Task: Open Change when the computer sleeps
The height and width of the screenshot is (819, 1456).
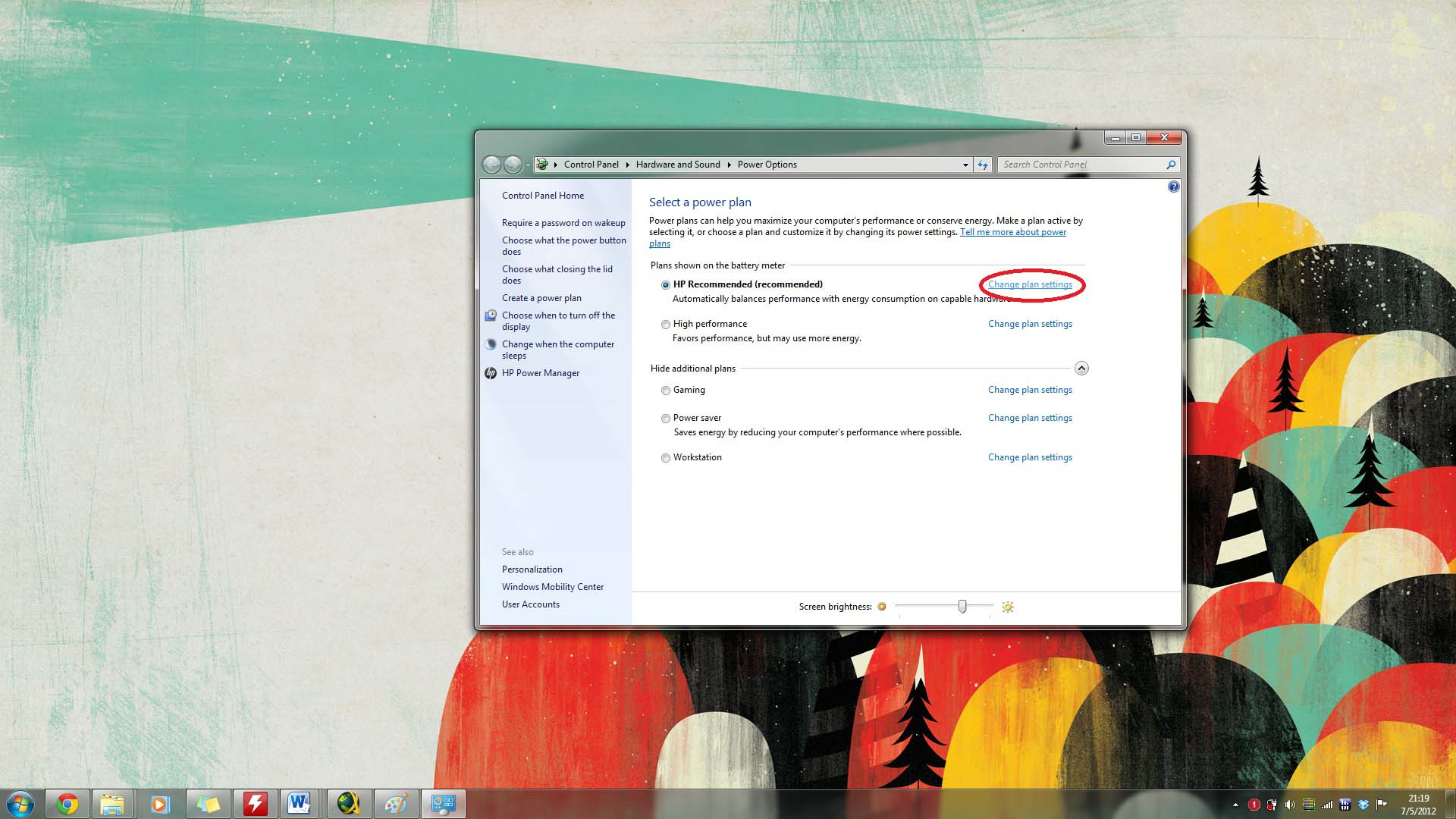Action: click(558, 350)
